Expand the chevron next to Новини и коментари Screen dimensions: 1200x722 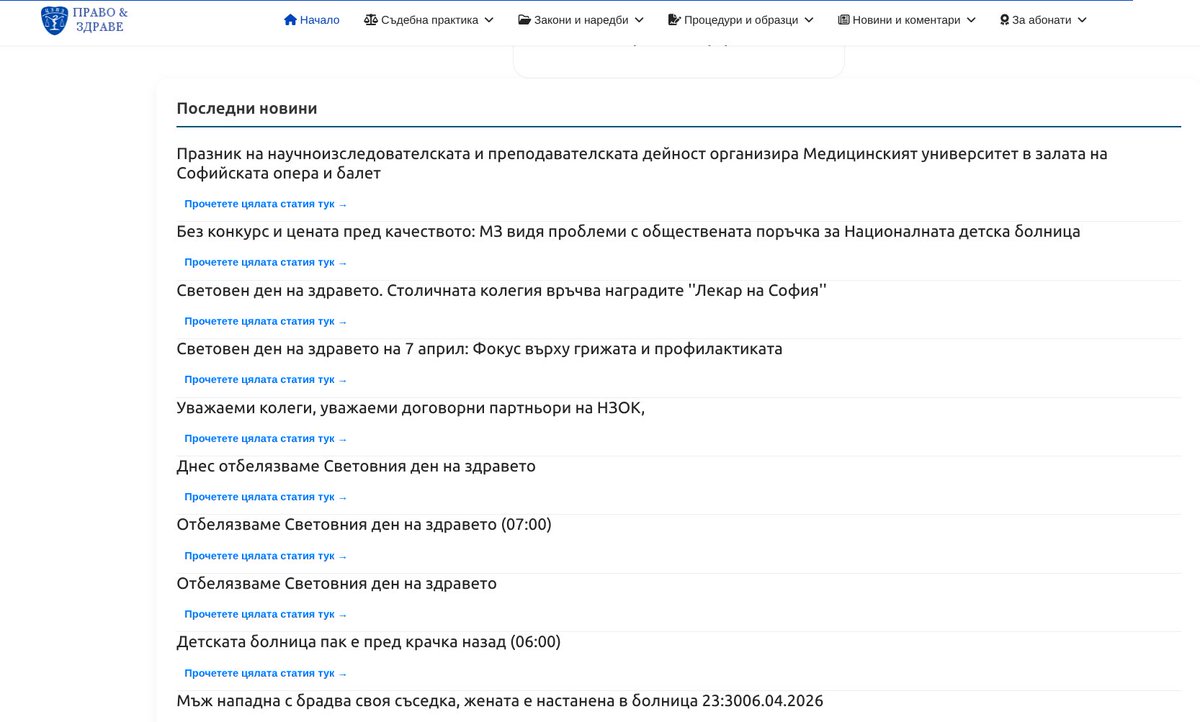(x=971, y=20)
